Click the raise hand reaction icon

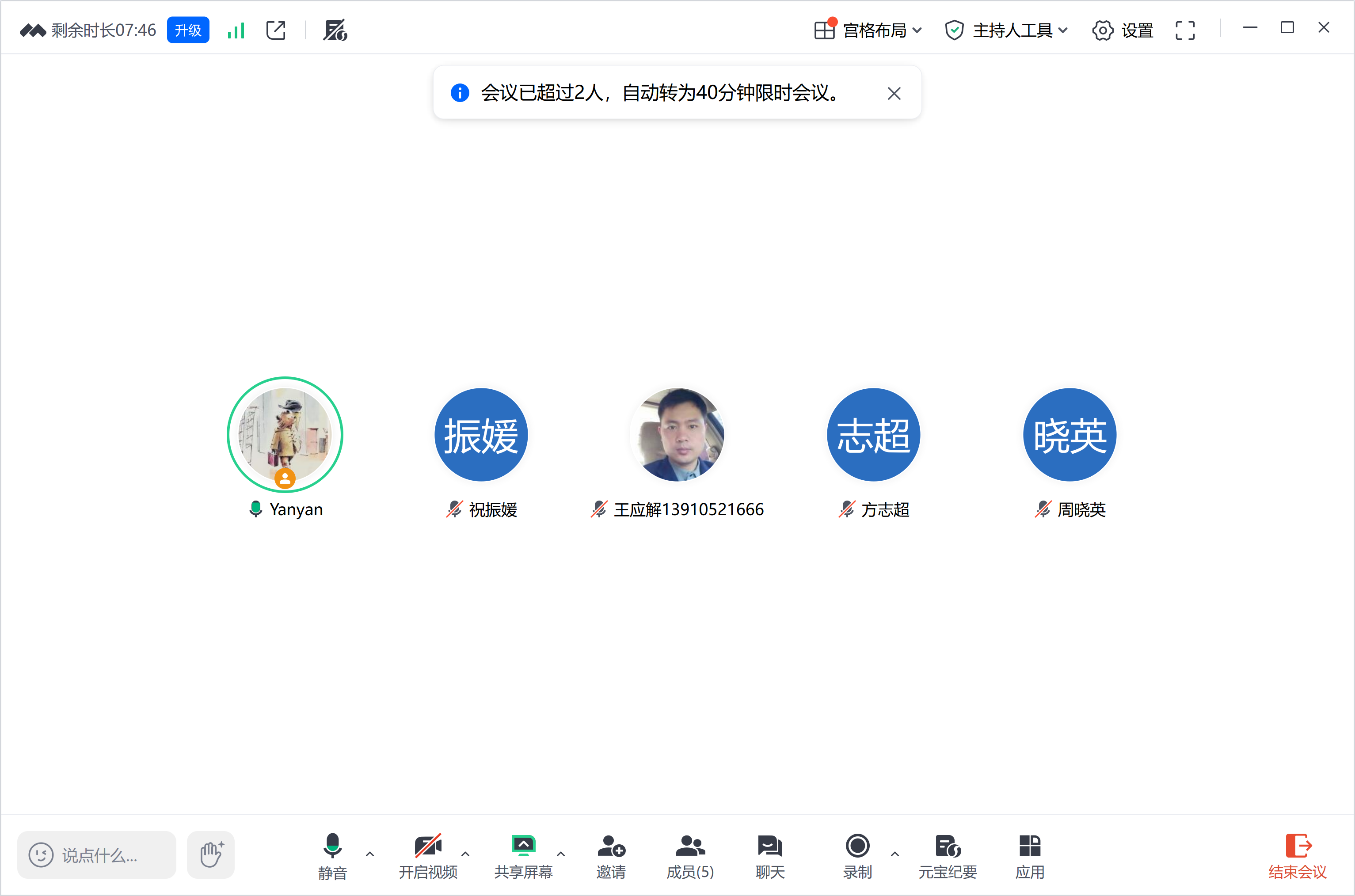[211, 854]
